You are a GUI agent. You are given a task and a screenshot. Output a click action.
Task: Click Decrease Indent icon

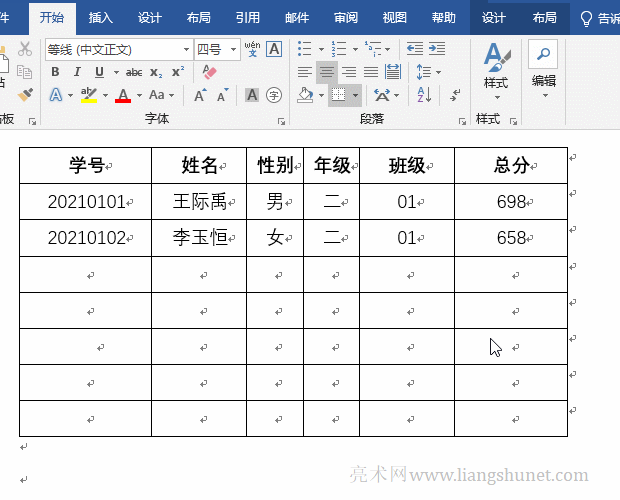(x=415, y=49)
